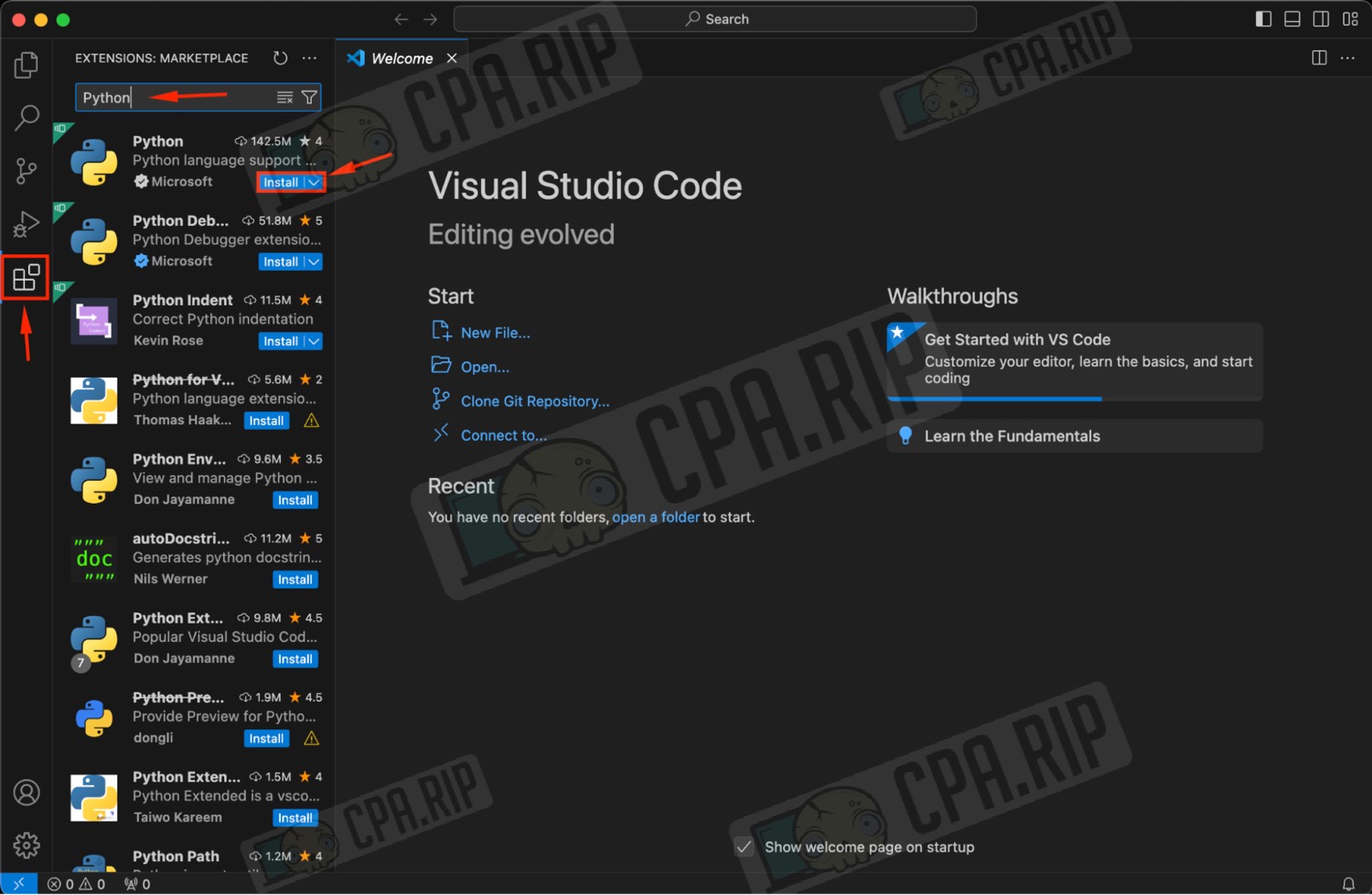This screenshot has width=1372, height=895.
Task: Open notifications bell in status bar
Action: [x=1348, y=884]
